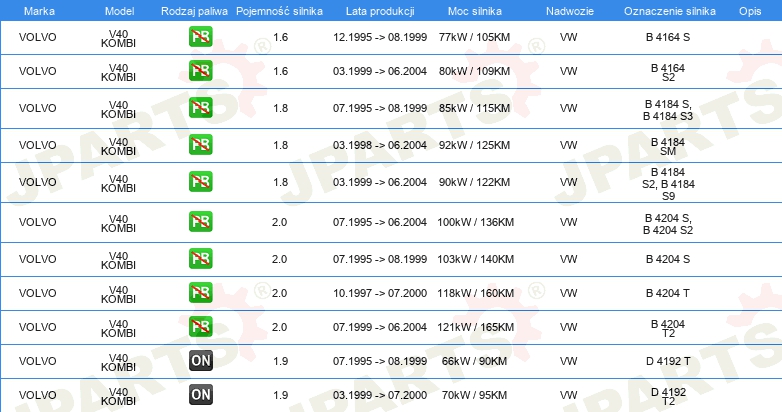
Task: Click the Rodzaj paliwa column header
Action: pos(195,11)
